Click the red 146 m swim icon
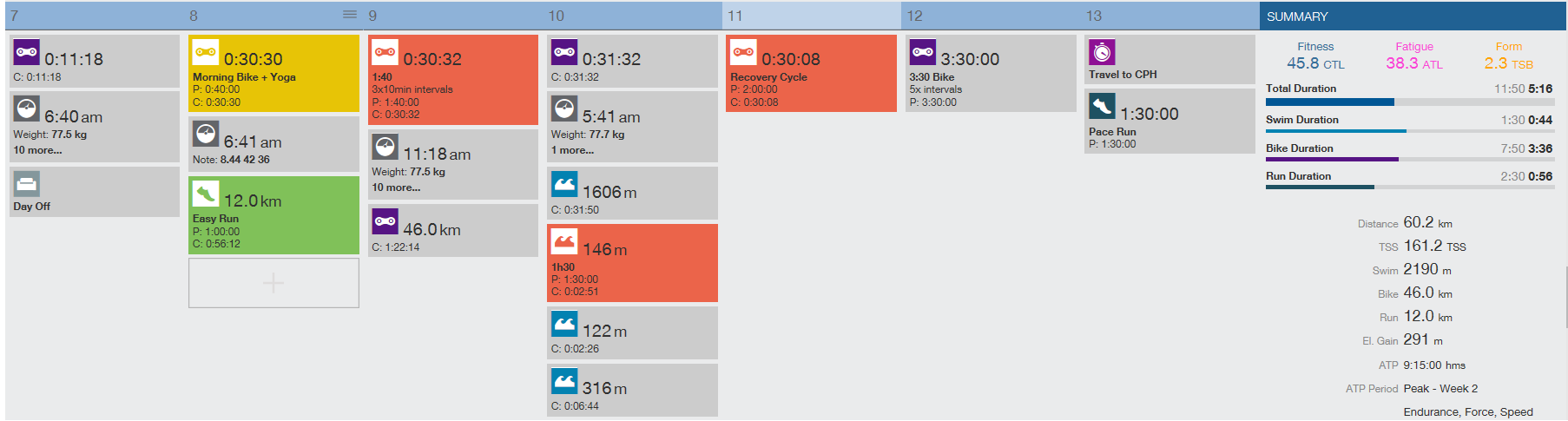 click(x=564, y=241)
